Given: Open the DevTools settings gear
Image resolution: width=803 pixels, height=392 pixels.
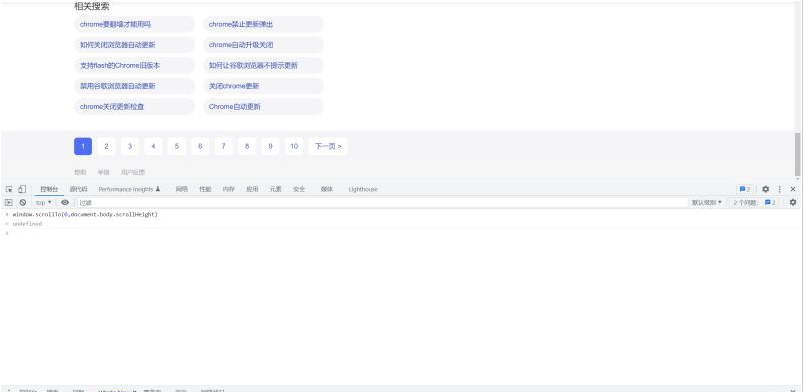Looking at the screenshot, I should (766, 189).
